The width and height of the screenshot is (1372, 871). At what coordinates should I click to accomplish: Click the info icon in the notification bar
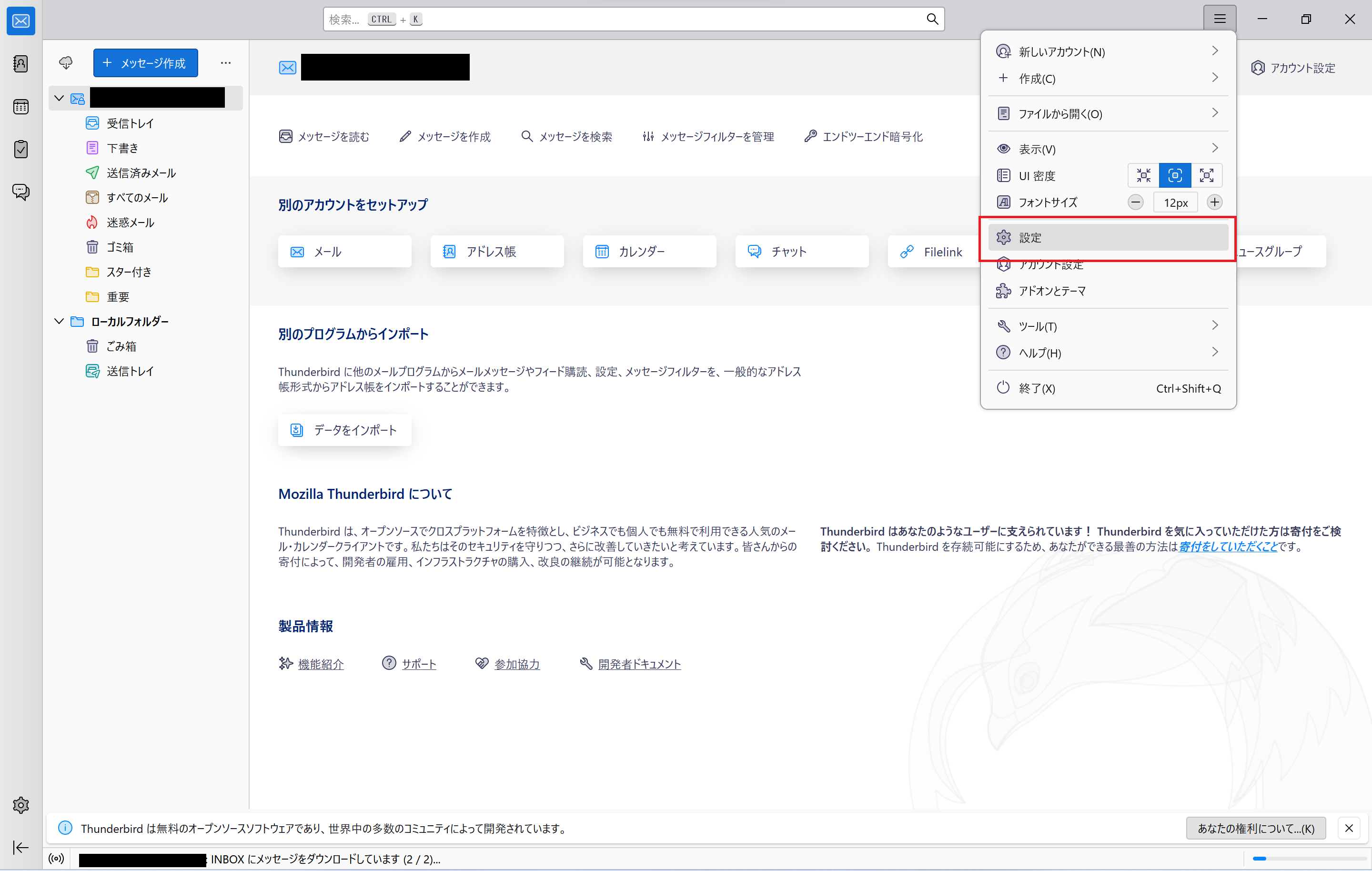pos(66,828)
